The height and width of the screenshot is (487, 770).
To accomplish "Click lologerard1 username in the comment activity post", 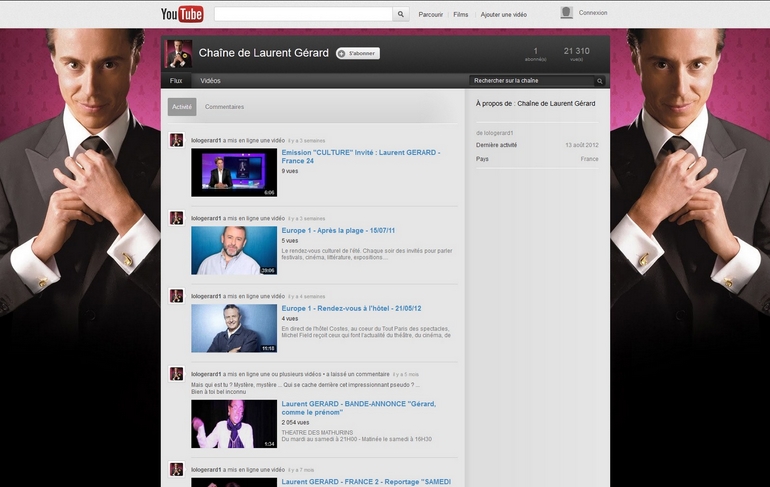I will click(206, 374).
